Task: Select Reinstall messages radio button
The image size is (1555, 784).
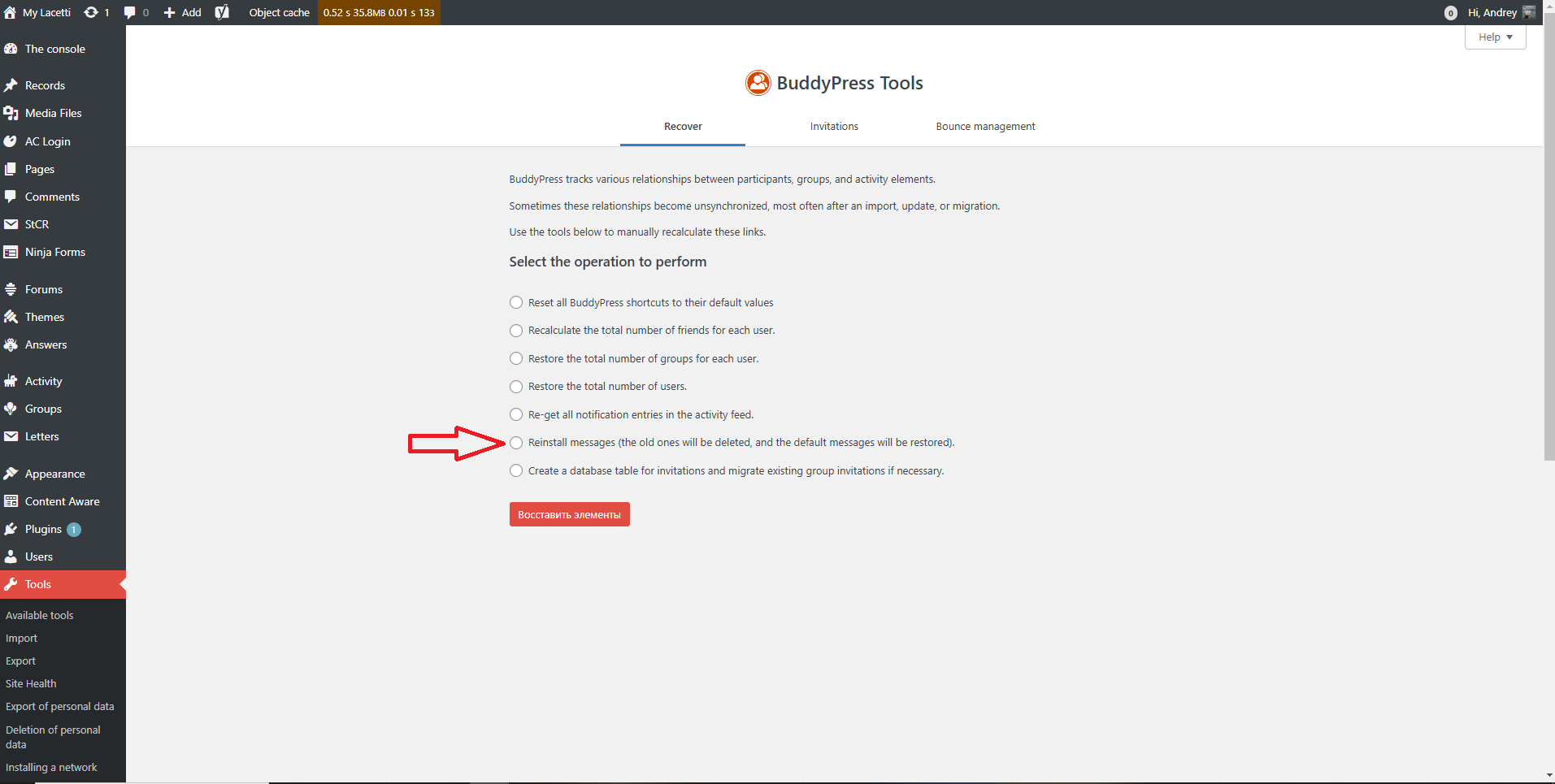Action: pos(516,443)
